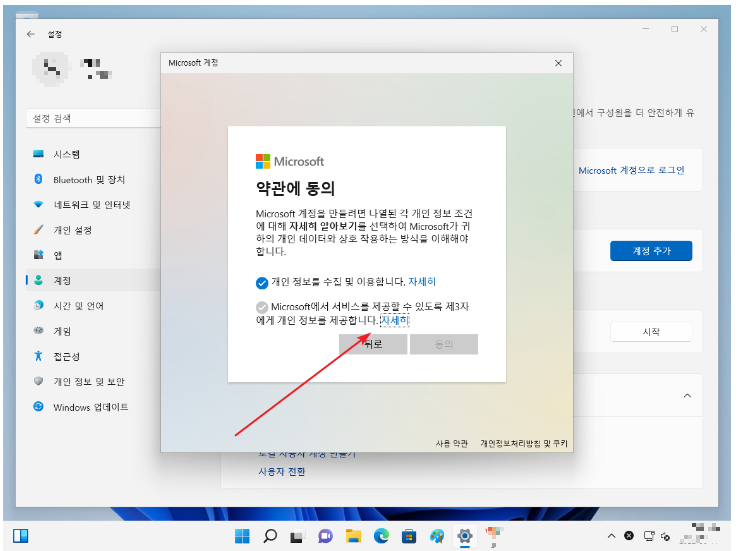This screenshot has height=551, width=738.
Task: Close the Microsoft 계정 dialog
Action: point(558,63)
